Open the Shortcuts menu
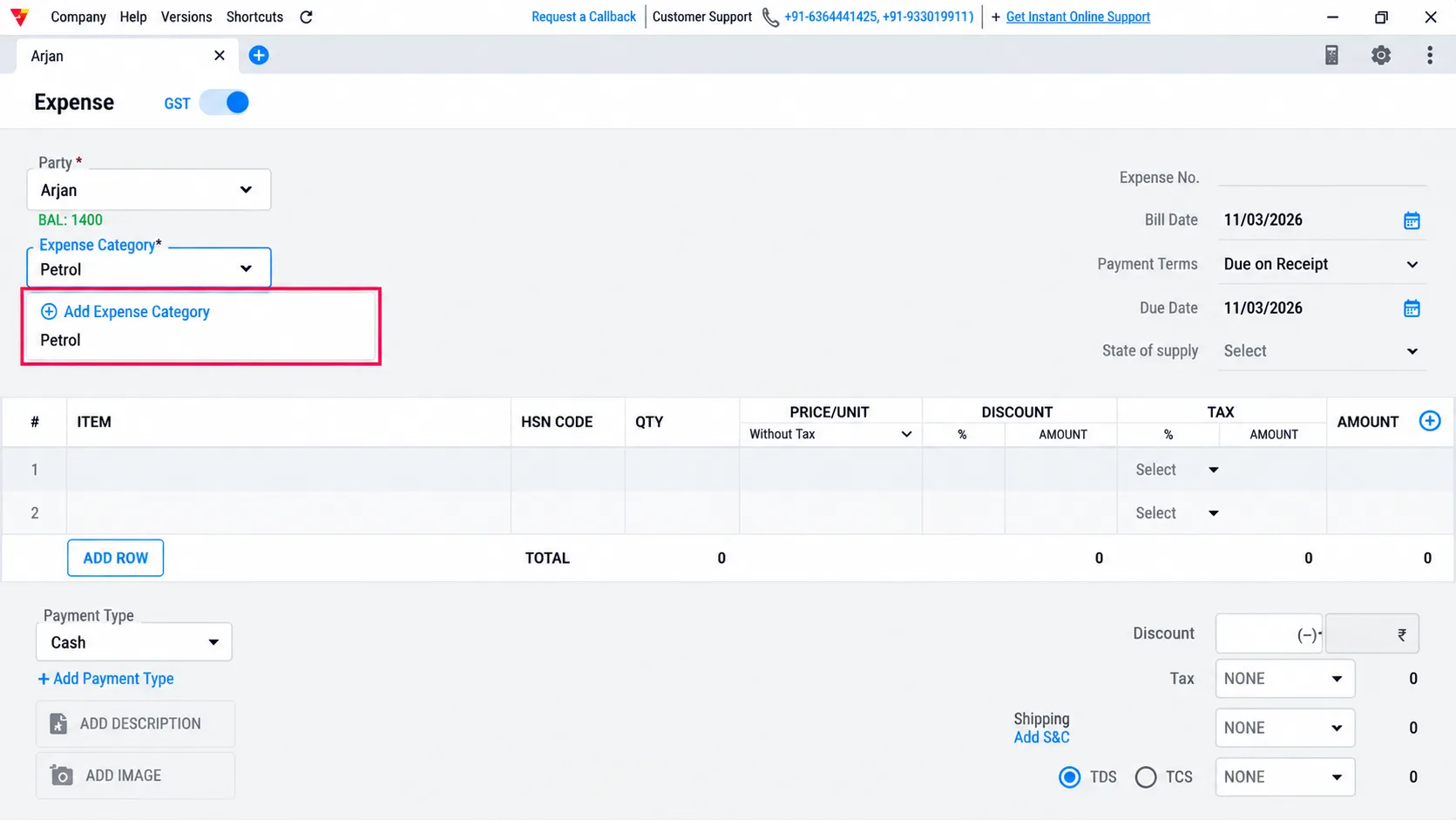This screenshot has height=820, width=1456. pos(254,17)
